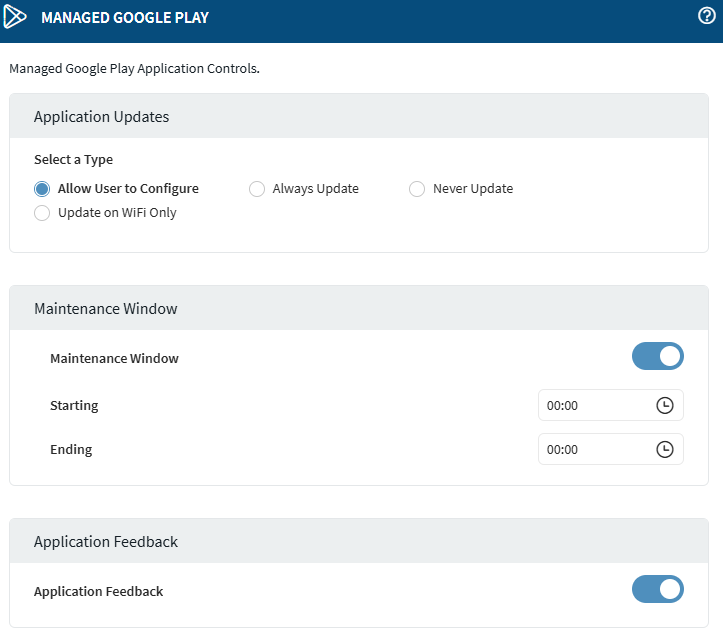Open the Starting time clock picker
The height and width of the screenshot is (638, 723).
click(x=665, y=406)
